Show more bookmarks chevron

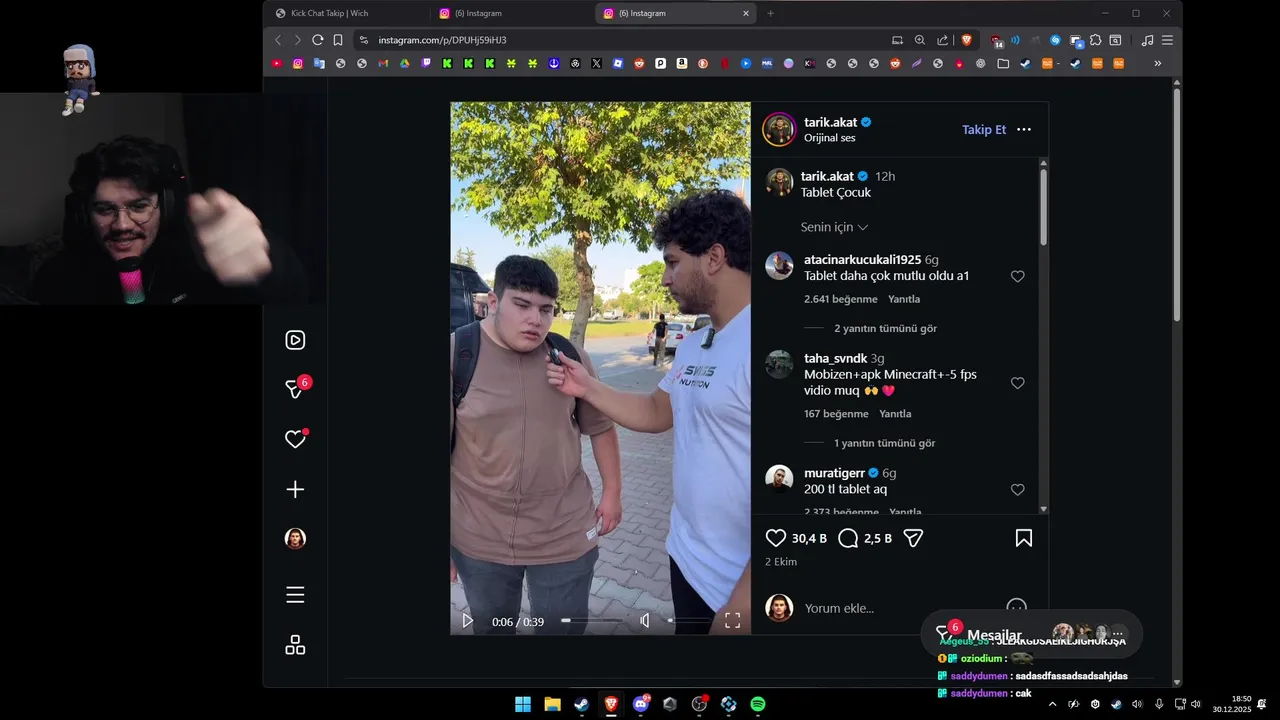(1158, 63)
